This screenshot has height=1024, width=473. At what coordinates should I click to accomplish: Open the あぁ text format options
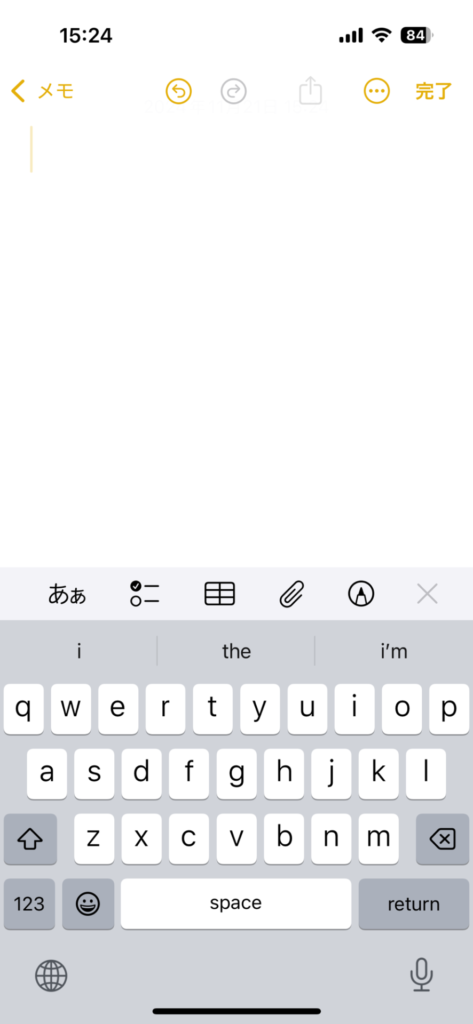[x=67, y=594]
